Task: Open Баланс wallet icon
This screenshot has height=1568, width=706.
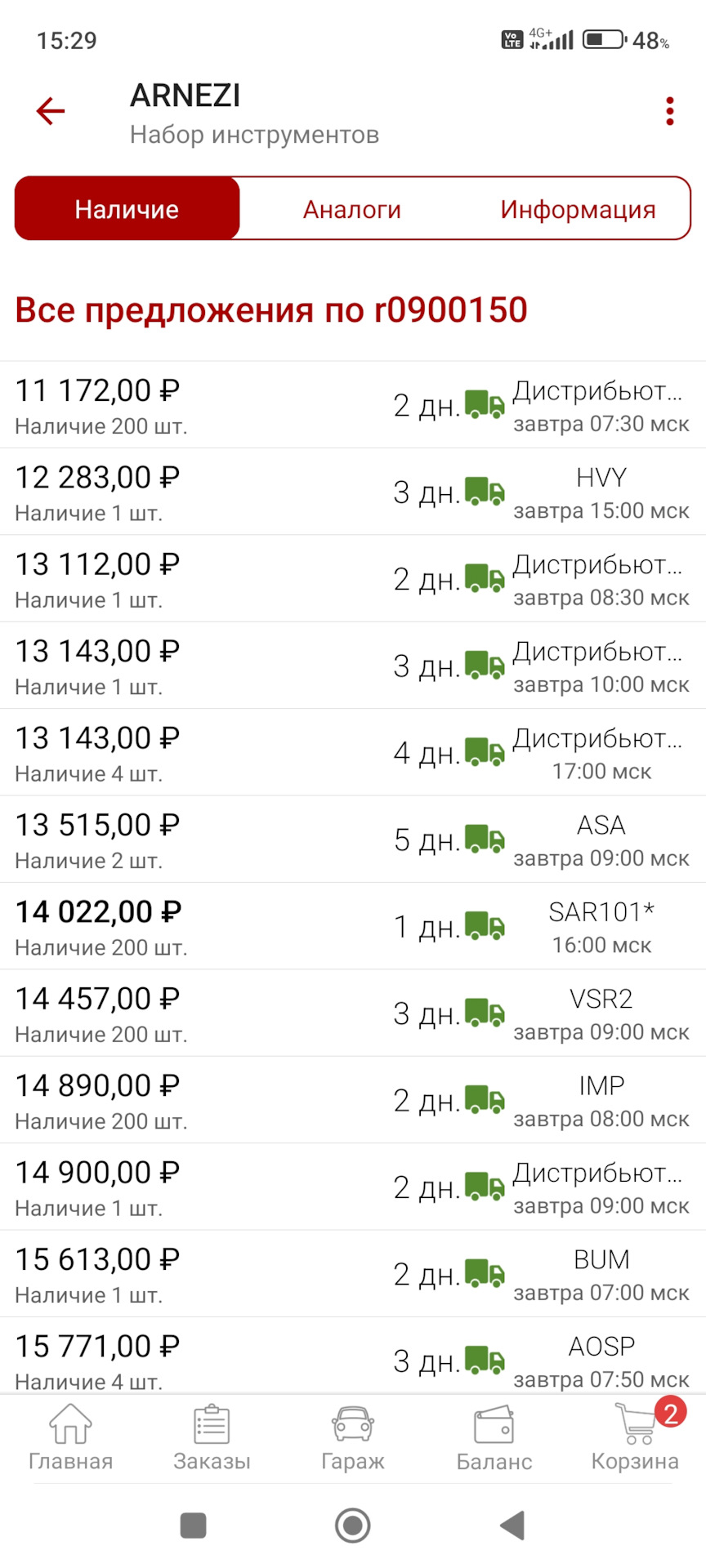Action: (494, 1427)
